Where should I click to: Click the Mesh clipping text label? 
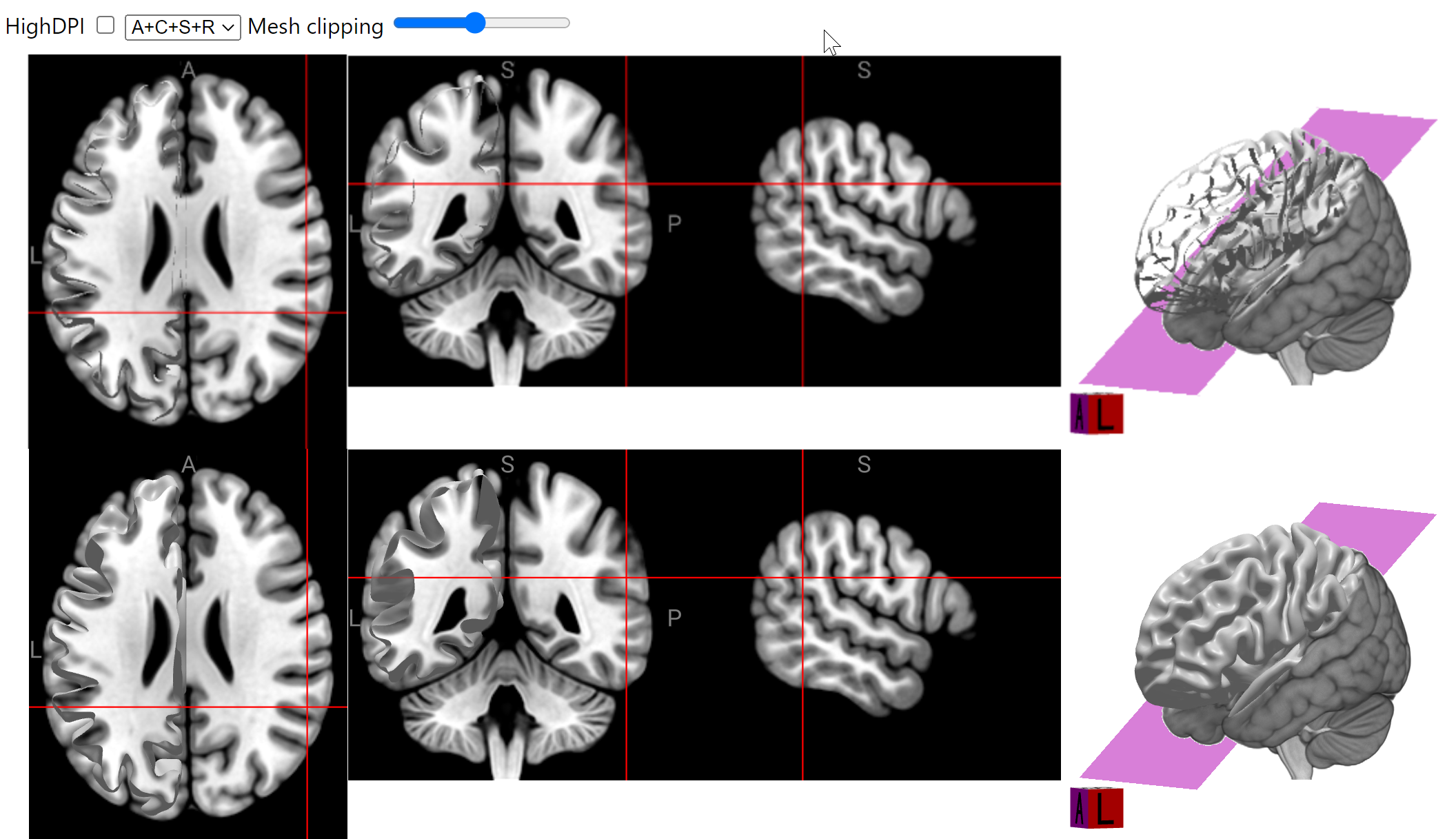point(315,26)
